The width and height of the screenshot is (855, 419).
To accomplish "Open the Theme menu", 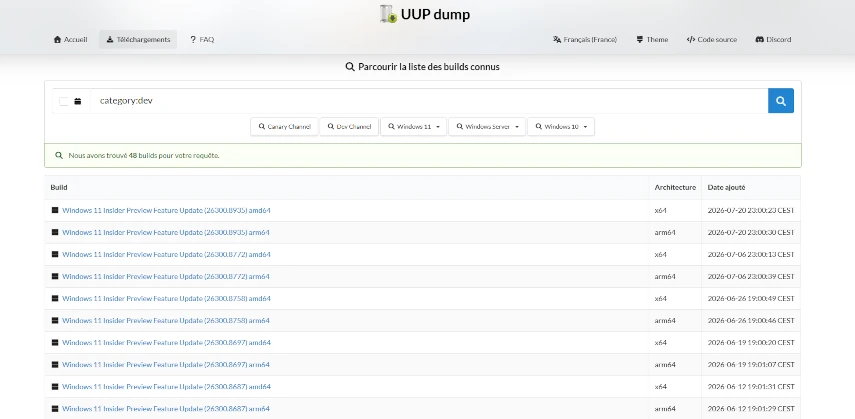I will (x=652, y=40).
